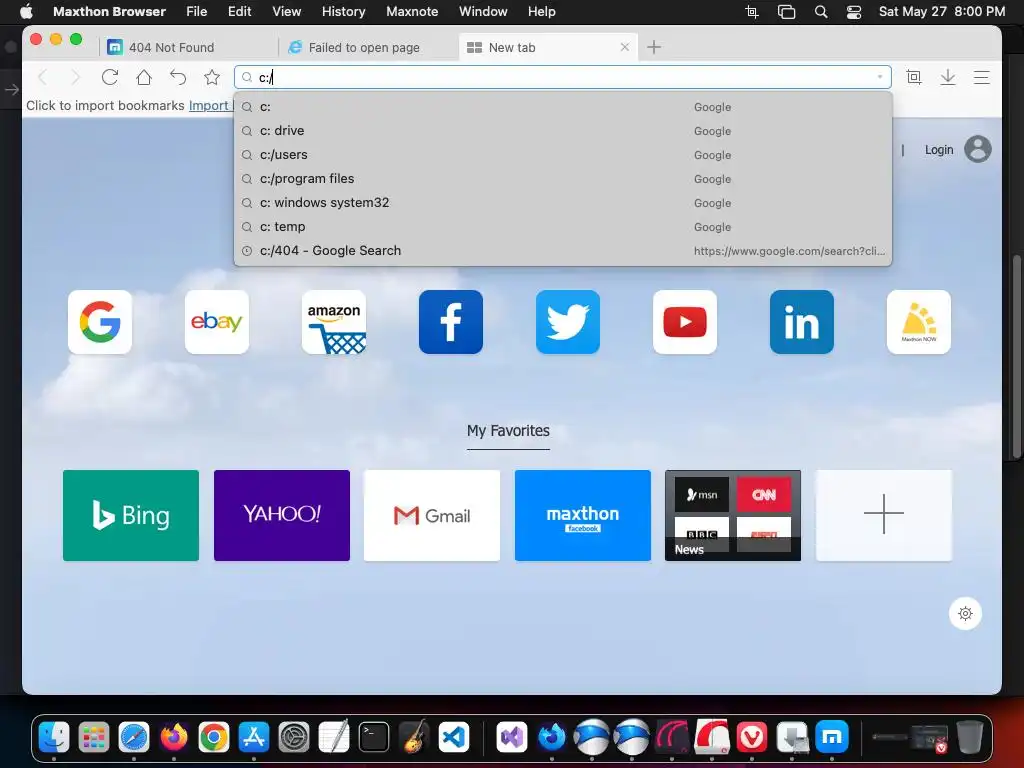Screen dimensions: 1024x768
Task: Open the News favorites folder
Action: click(733, 515)
